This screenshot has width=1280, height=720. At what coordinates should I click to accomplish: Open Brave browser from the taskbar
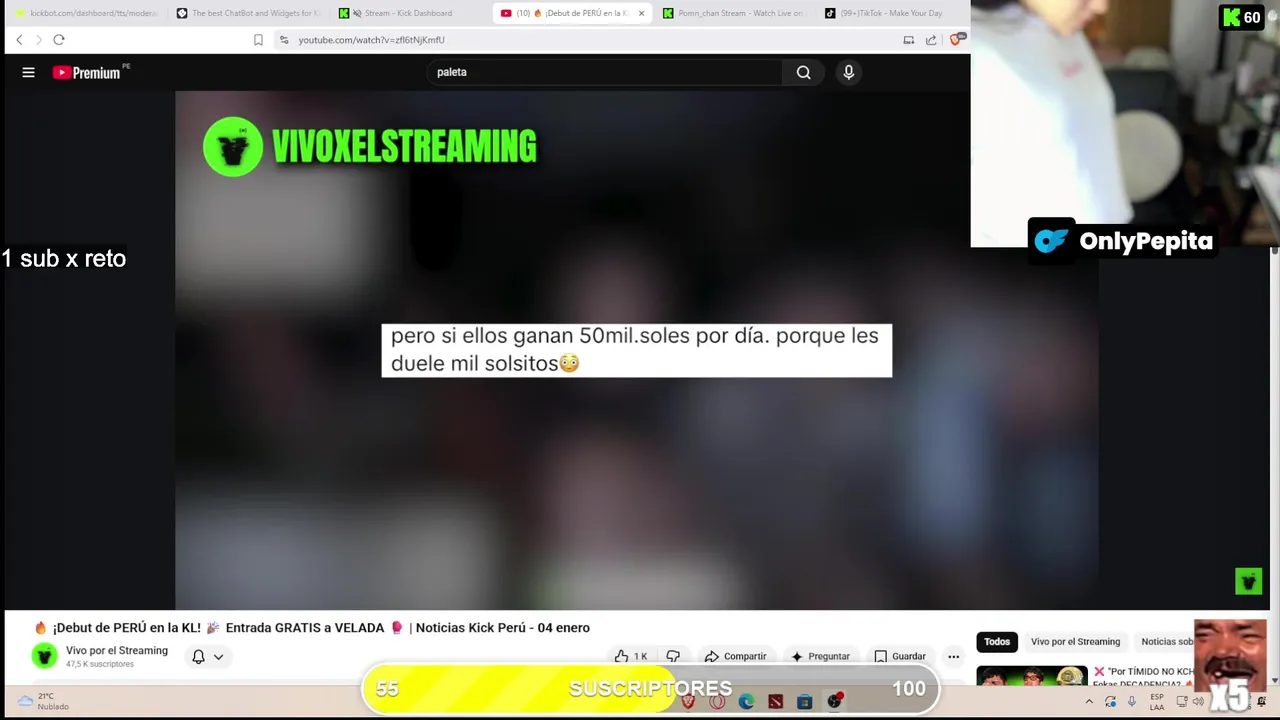(x=688, y=702)
